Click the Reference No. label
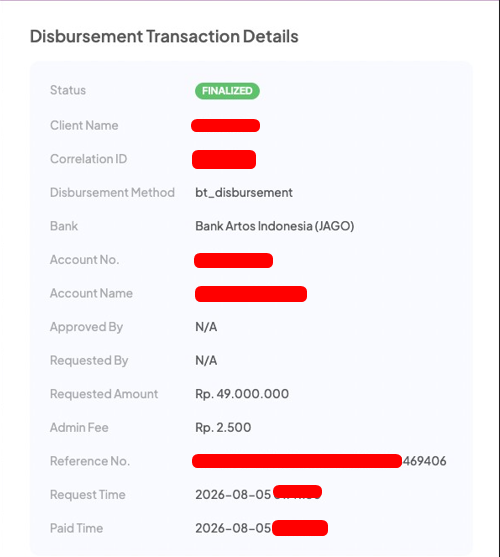This screenshot has height=557, width=500. coord(90,461)
